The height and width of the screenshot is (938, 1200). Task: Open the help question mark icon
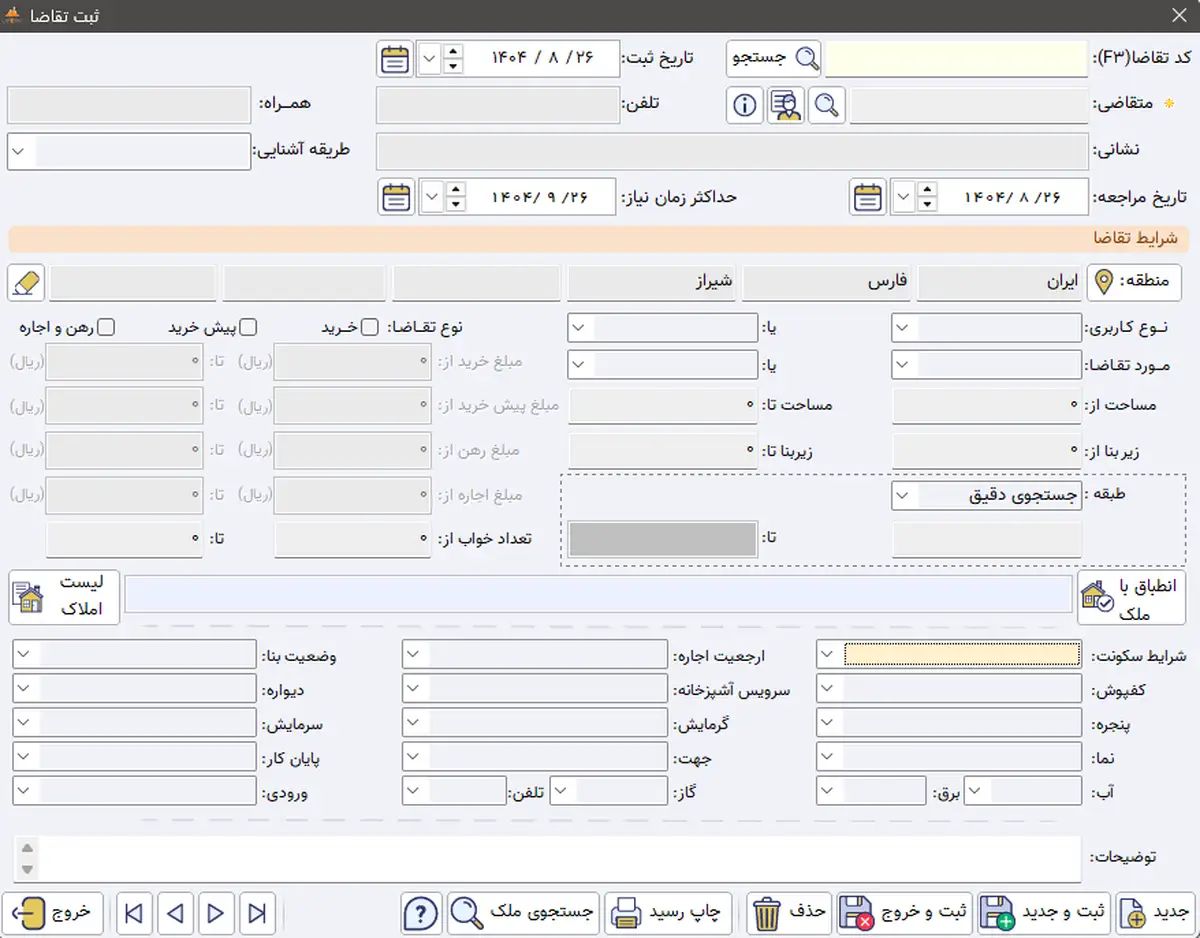(422, 912)
